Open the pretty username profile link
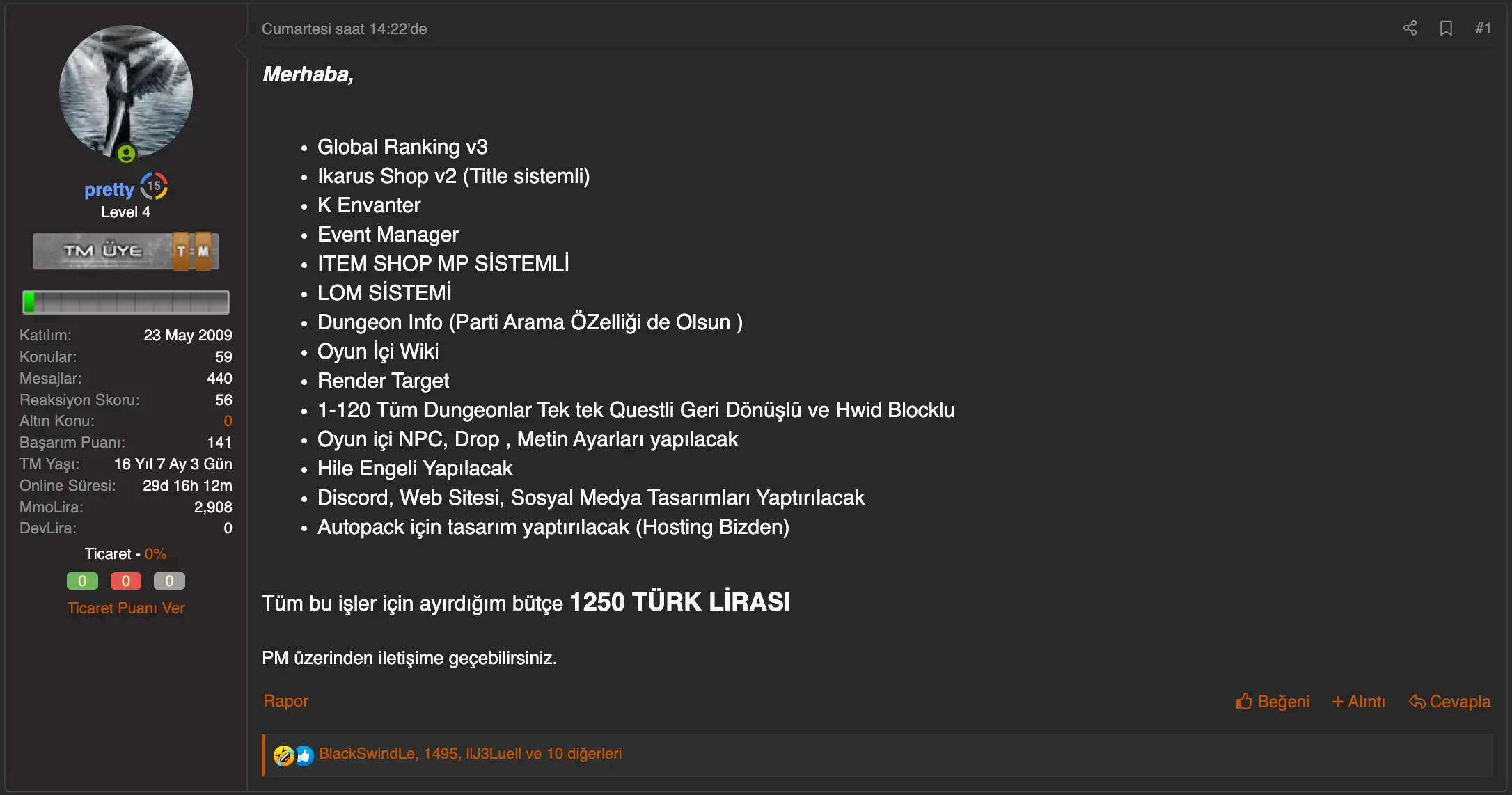This screenshot has height=795, width=1512. pyautogui.click(x=109, y=189)
